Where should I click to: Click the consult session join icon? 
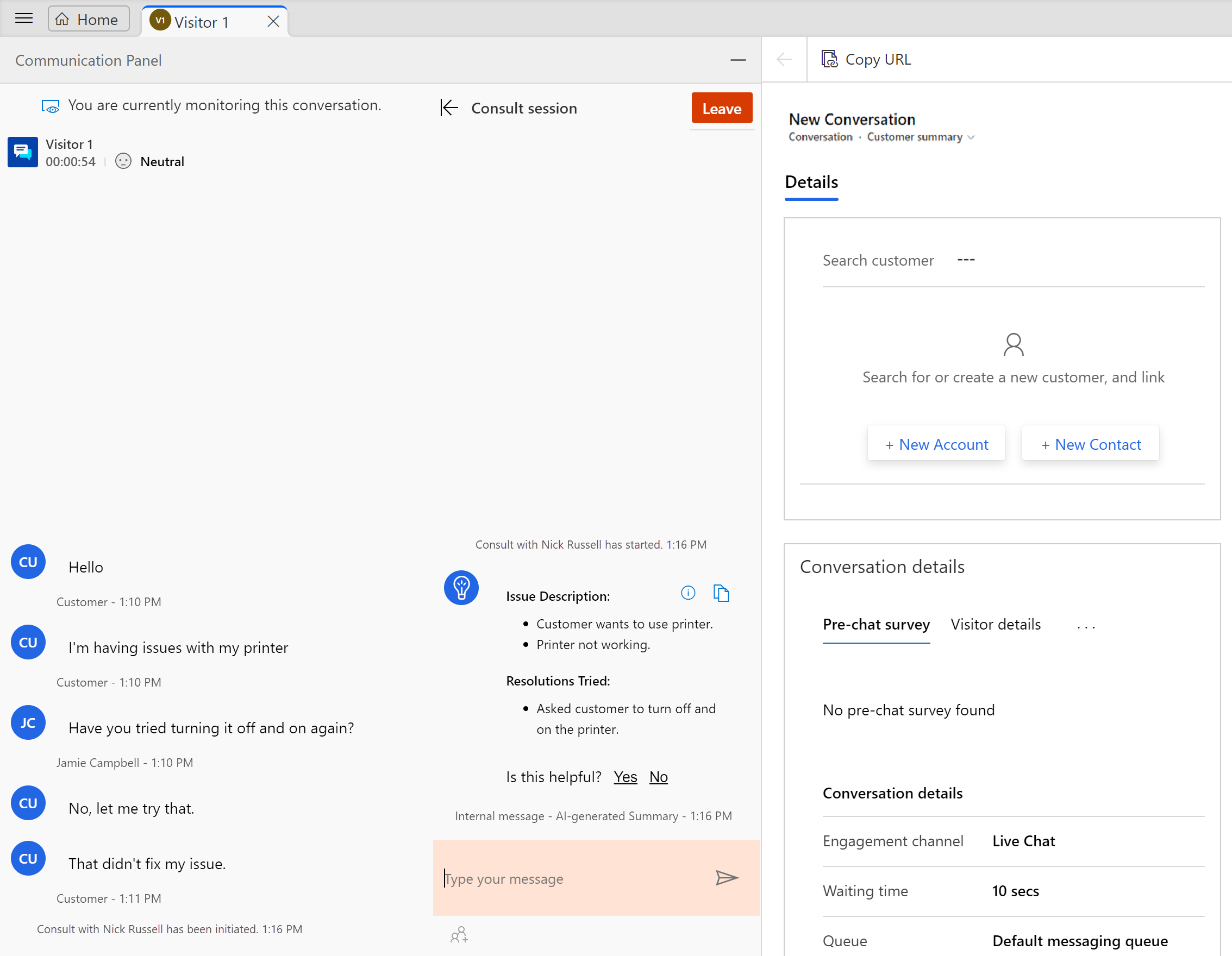(448, 108)
